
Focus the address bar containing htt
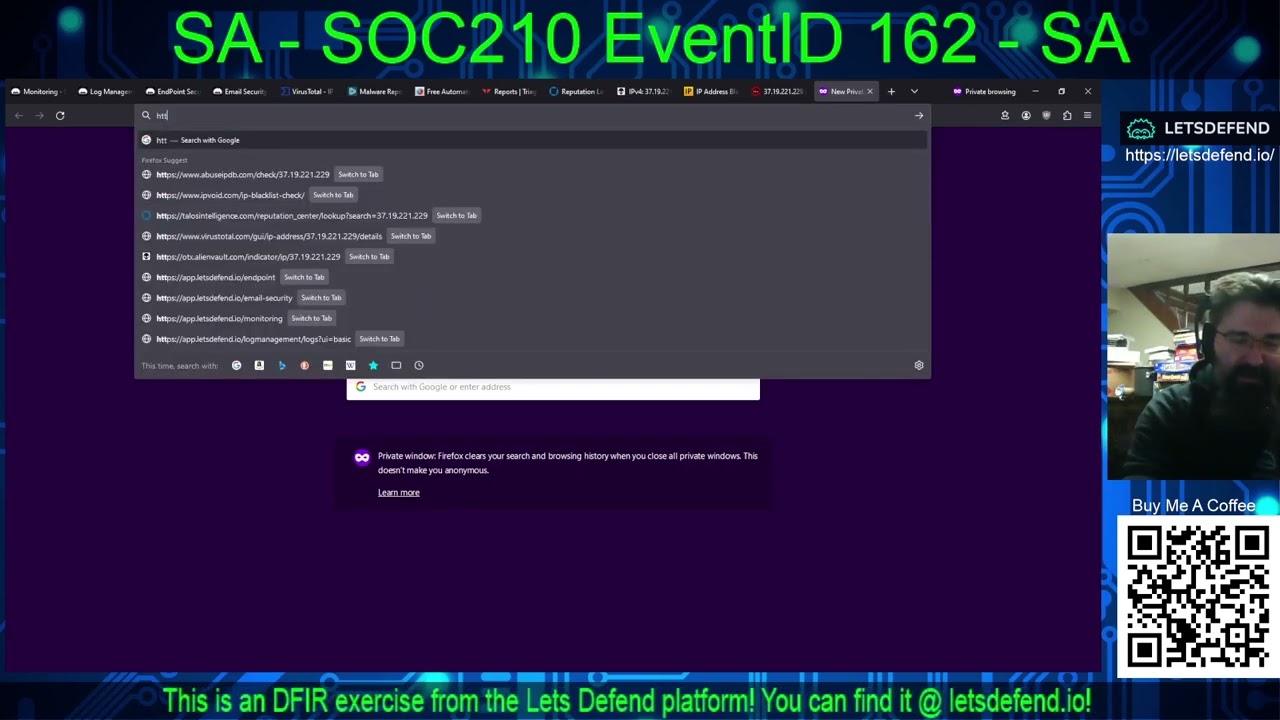tap(532, 115)
